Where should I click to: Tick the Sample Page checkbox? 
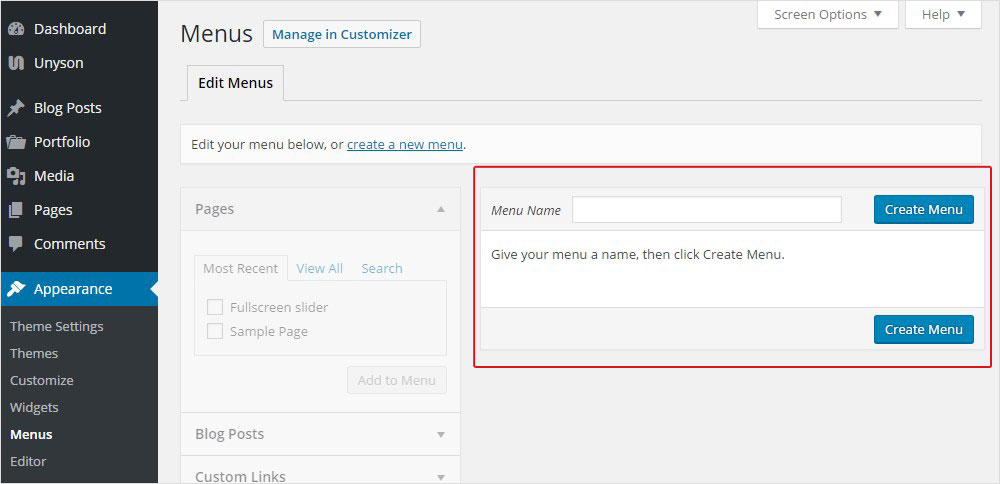coord(215,331)
